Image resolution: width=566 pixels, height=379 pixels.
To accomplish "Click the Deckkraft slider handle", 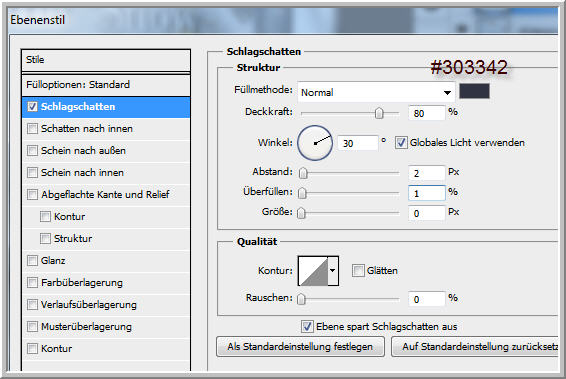I will click(379, 113).
